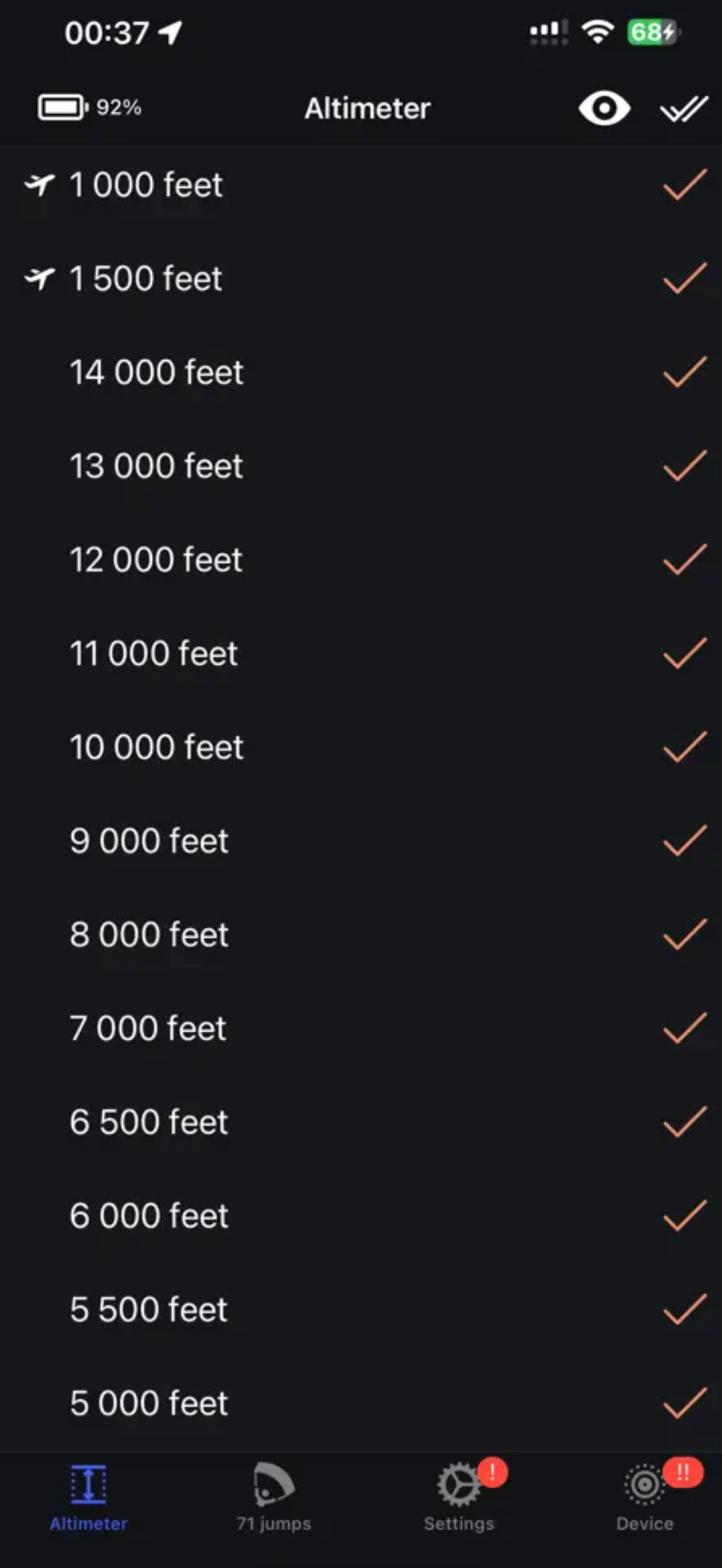The height and width of the screenshot is (1568, 722).
Task: Tap the 6 500 feet label
Action: (149, 1122)
